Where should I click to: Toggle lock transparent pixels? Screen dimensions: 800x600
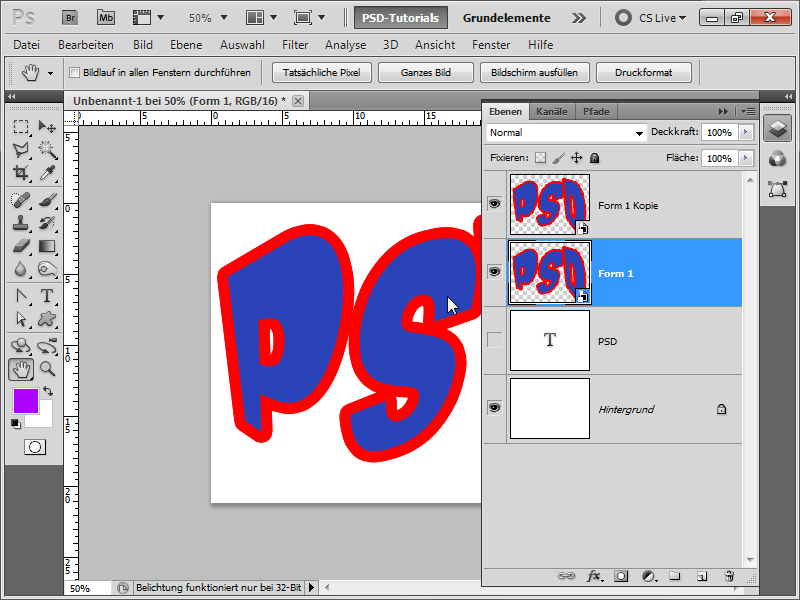pyautogui.click(x=540, y=158)
